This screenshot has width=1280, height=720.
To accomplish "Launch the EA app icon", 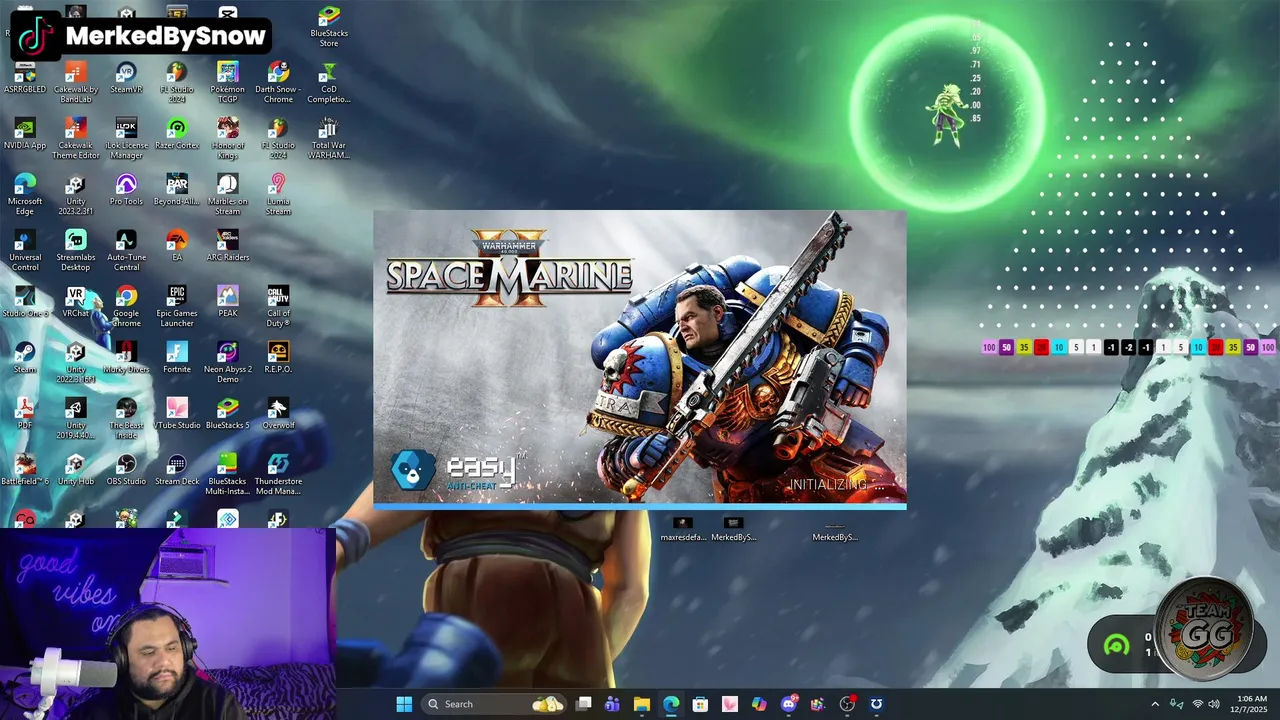I will point(177,248).
